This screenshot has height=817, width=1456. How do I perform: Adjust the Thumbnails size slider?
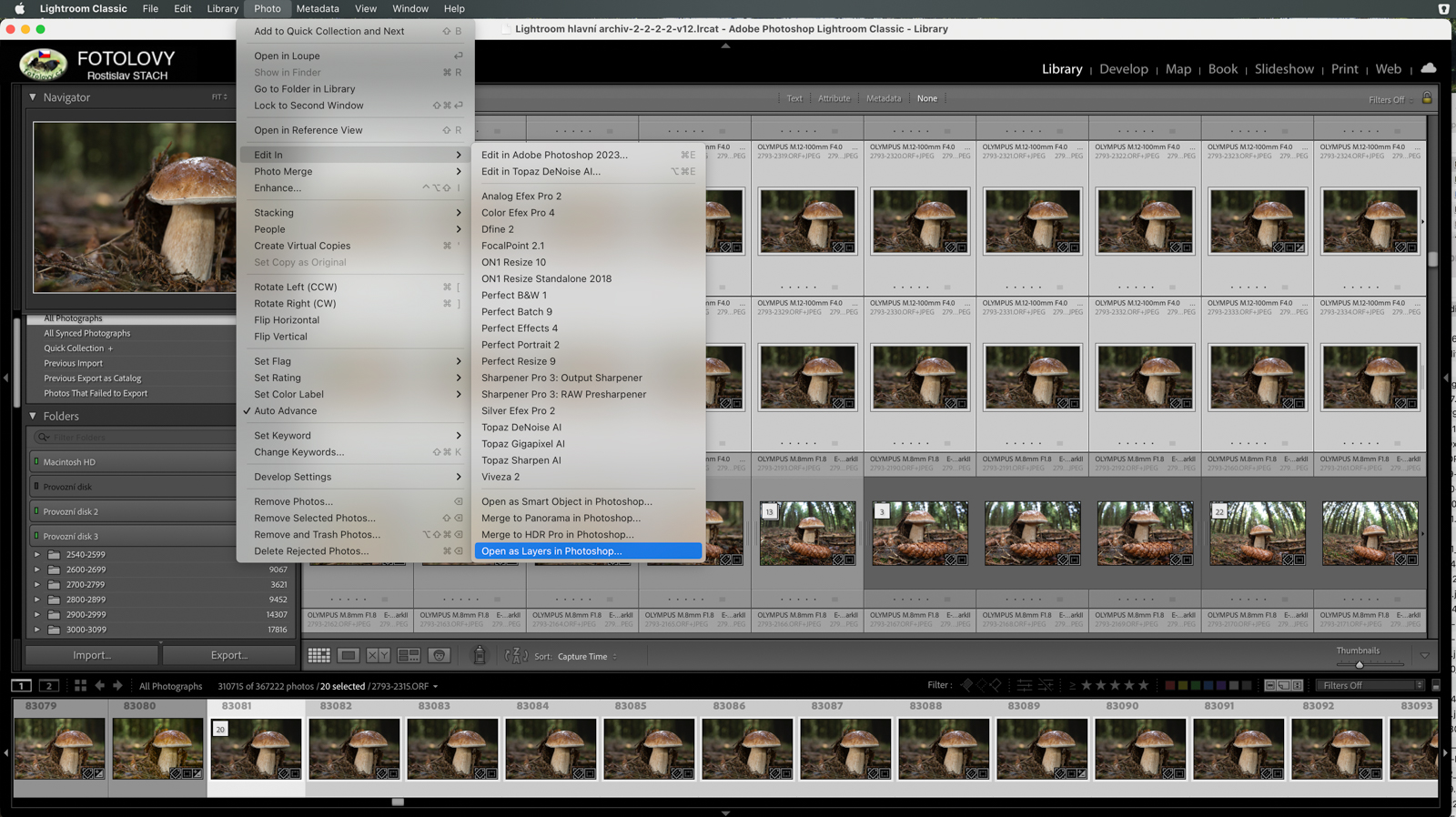click(1360, 664)
